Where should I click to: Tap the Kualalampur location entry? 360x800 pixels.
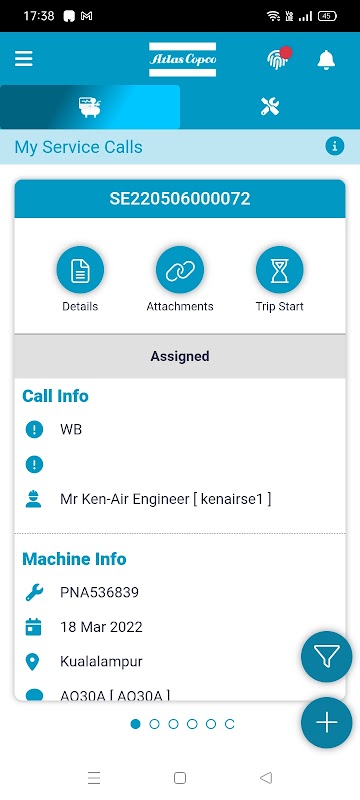point(101,662)
